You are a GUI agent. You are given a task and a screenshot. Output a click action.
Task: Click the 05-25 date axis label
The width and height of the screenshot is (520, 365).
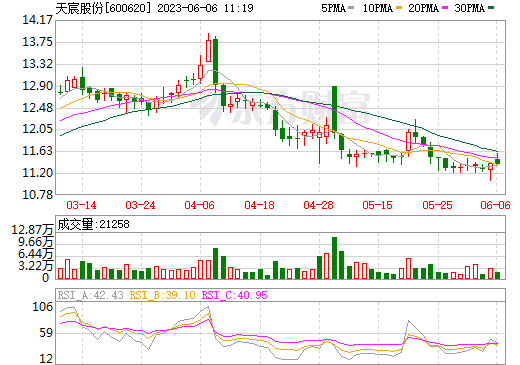tap(437, 205)
